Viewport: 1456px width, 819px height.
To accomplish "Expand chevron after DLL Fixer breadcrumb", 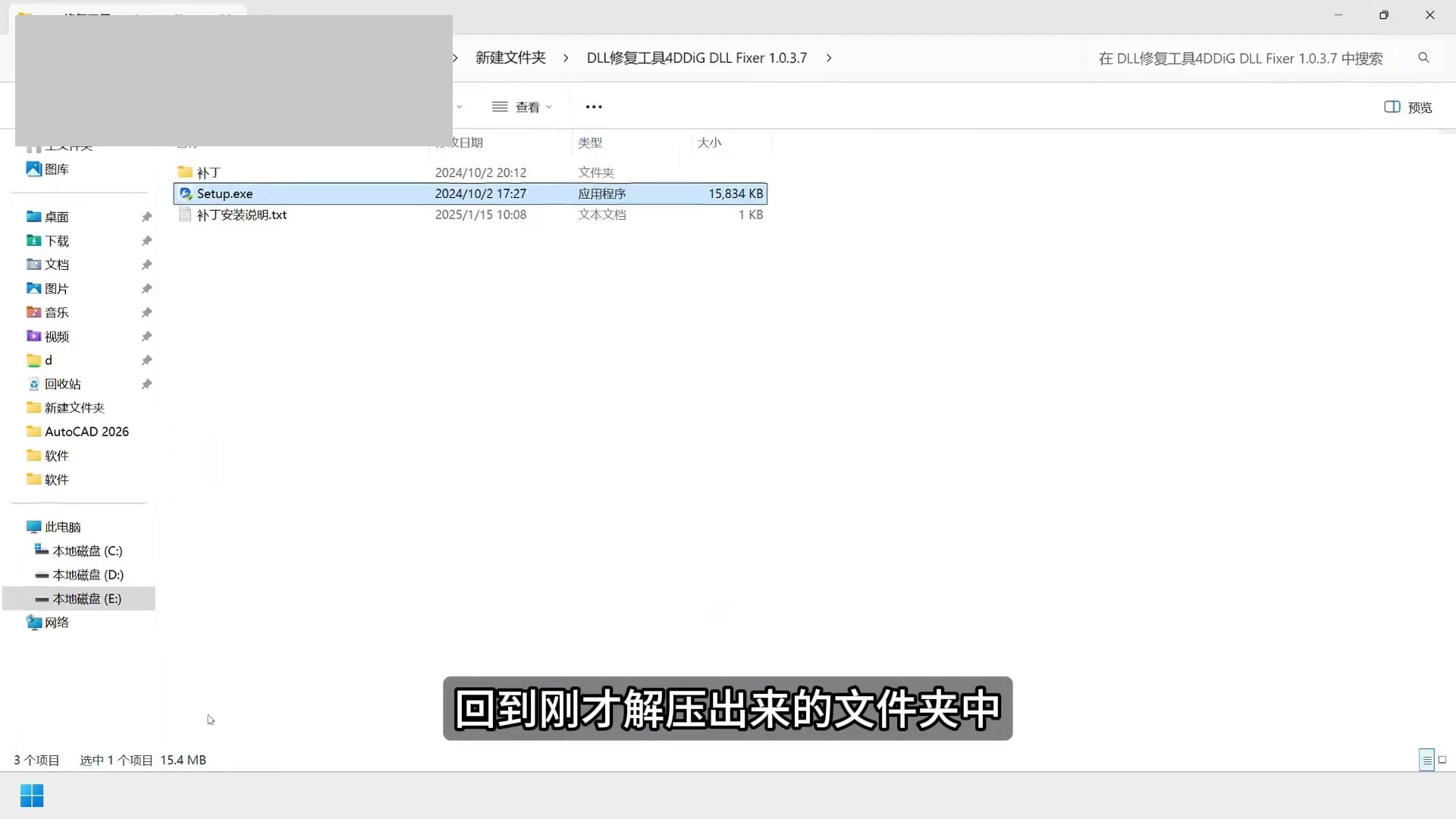I will pyautogui.click(x=829, y=58).
